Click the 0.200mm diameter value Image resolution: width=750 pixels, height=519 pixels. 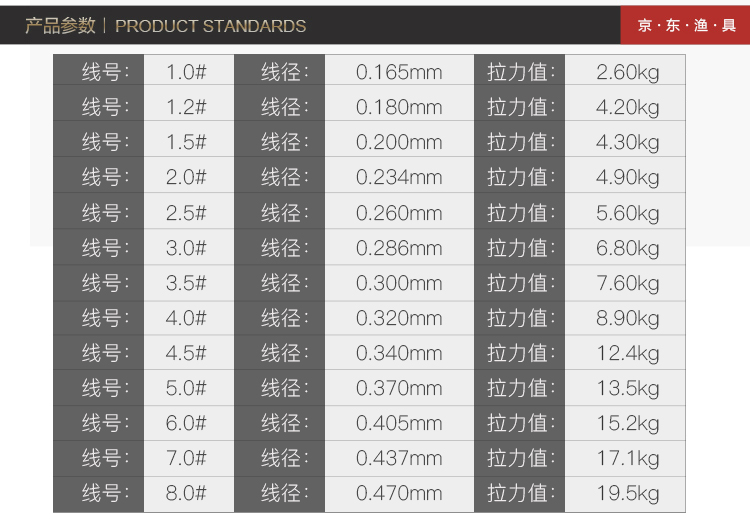(x=399, y=142)
